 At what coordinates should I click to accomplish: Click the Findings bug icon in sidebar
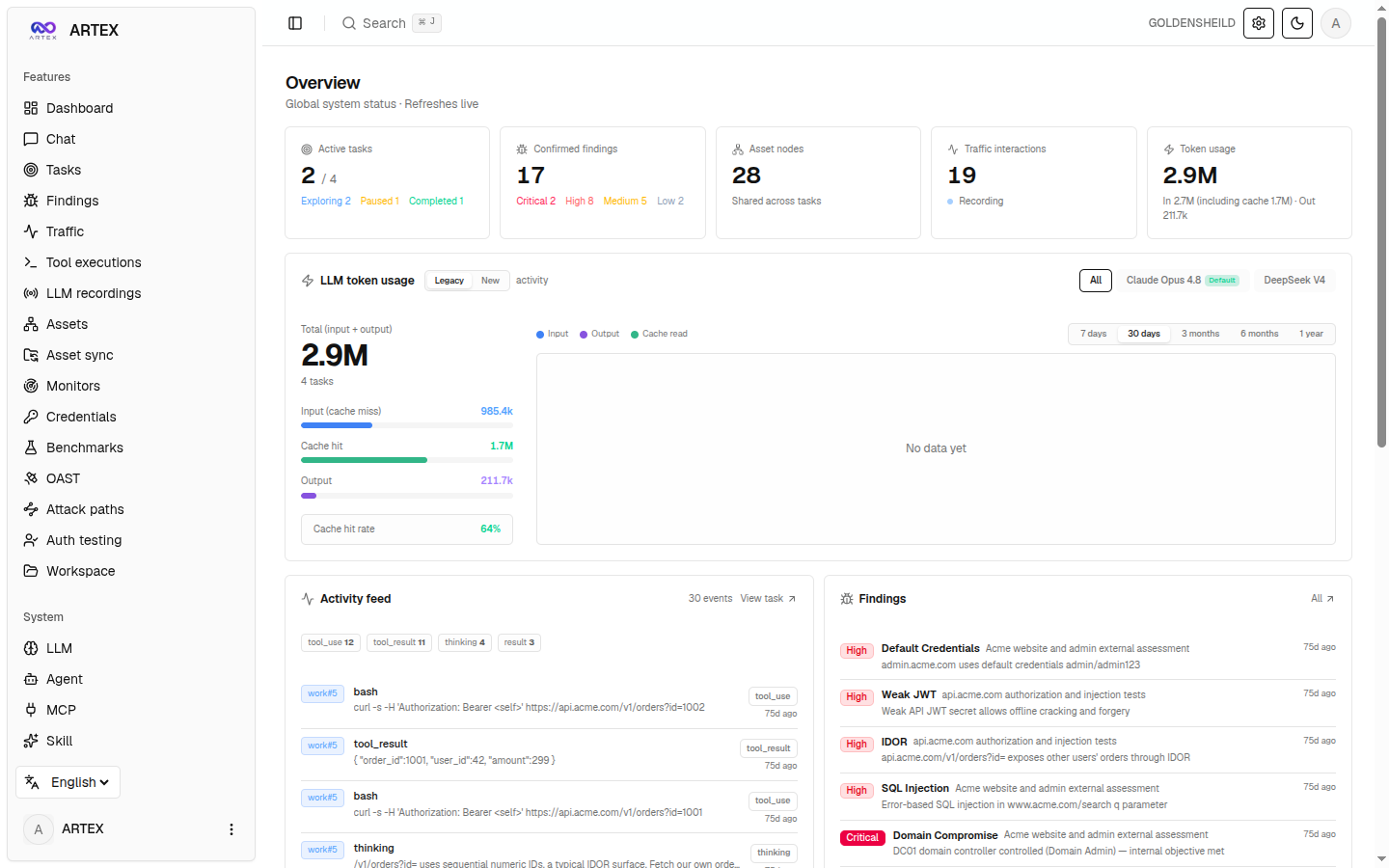click(x=31, y=201)
